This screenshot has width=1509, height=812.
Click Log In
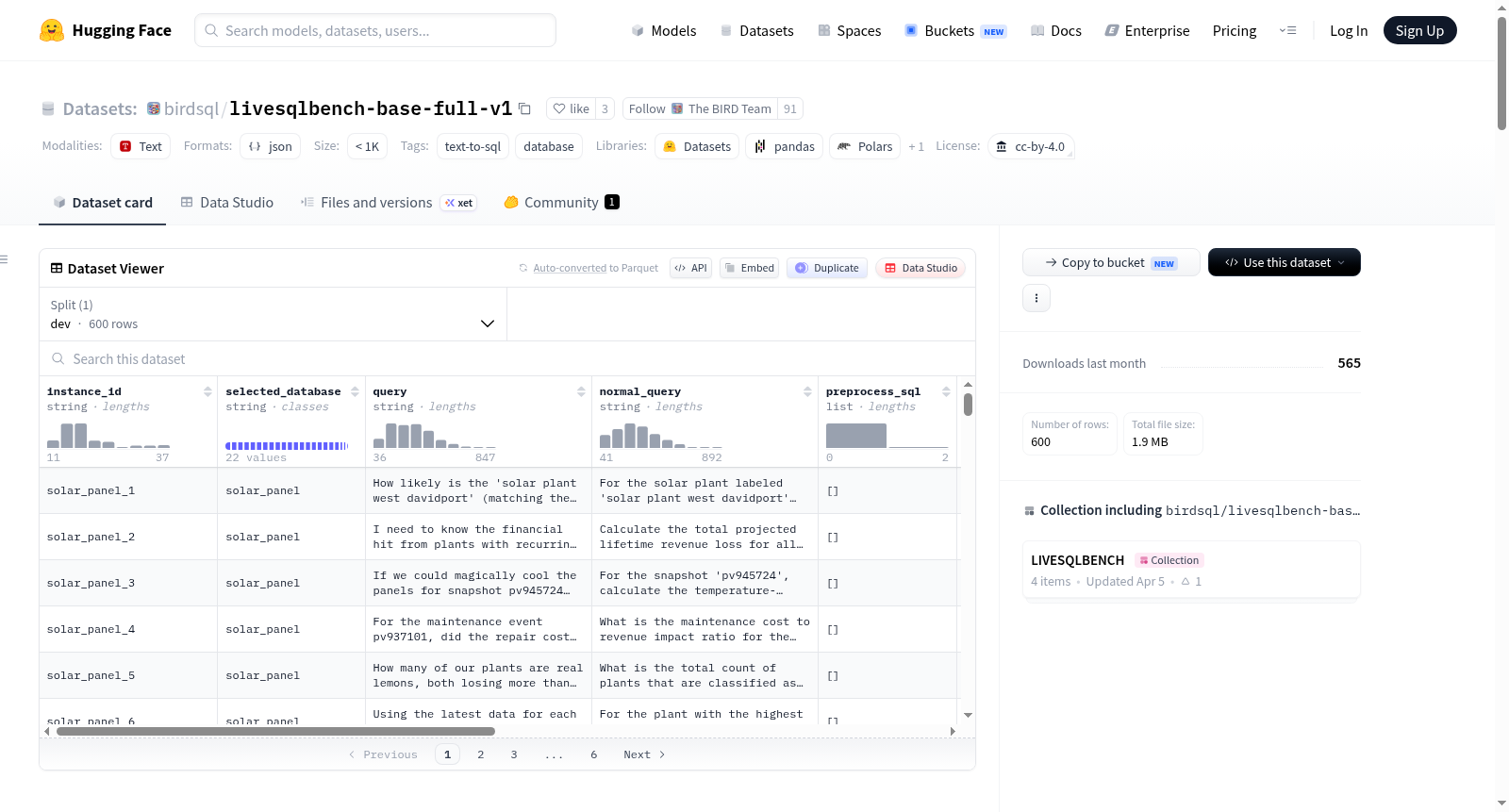[x=1349, y=30]
